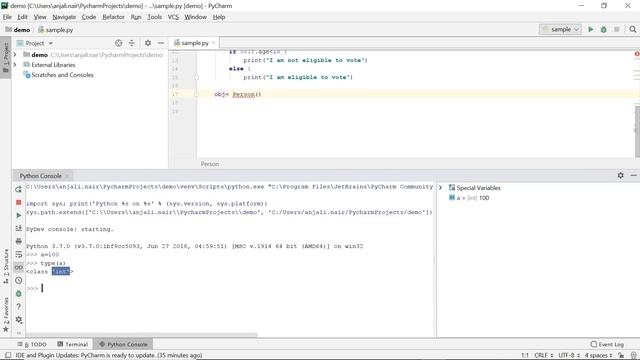Image resolution: width=640 pixels, height=360 pixels.
Task: Open the Refactor menu
Action: [113, 17]
